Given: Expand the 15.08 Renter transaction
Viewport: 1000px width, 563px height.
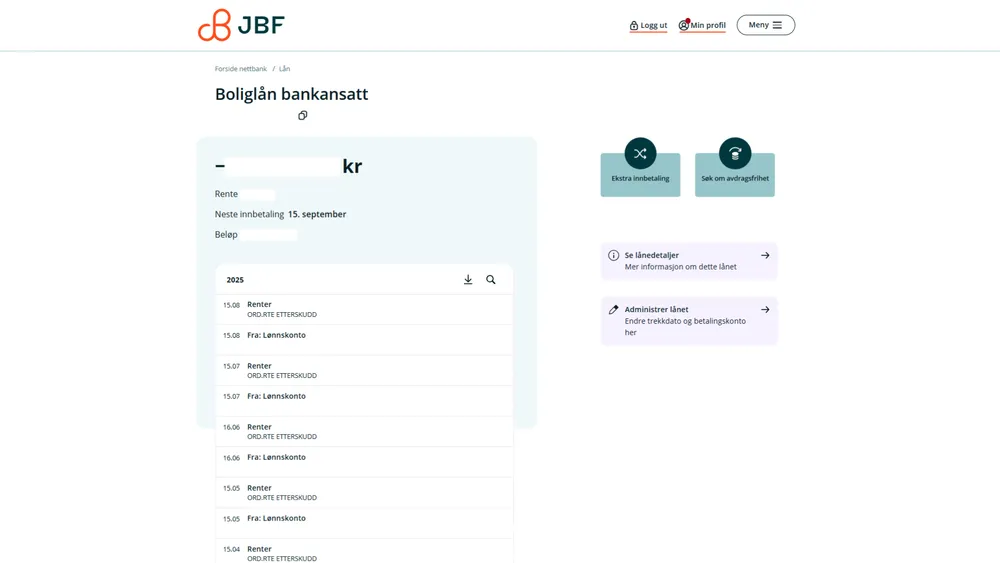Looking at the screenshot, I should pos(364,309).
